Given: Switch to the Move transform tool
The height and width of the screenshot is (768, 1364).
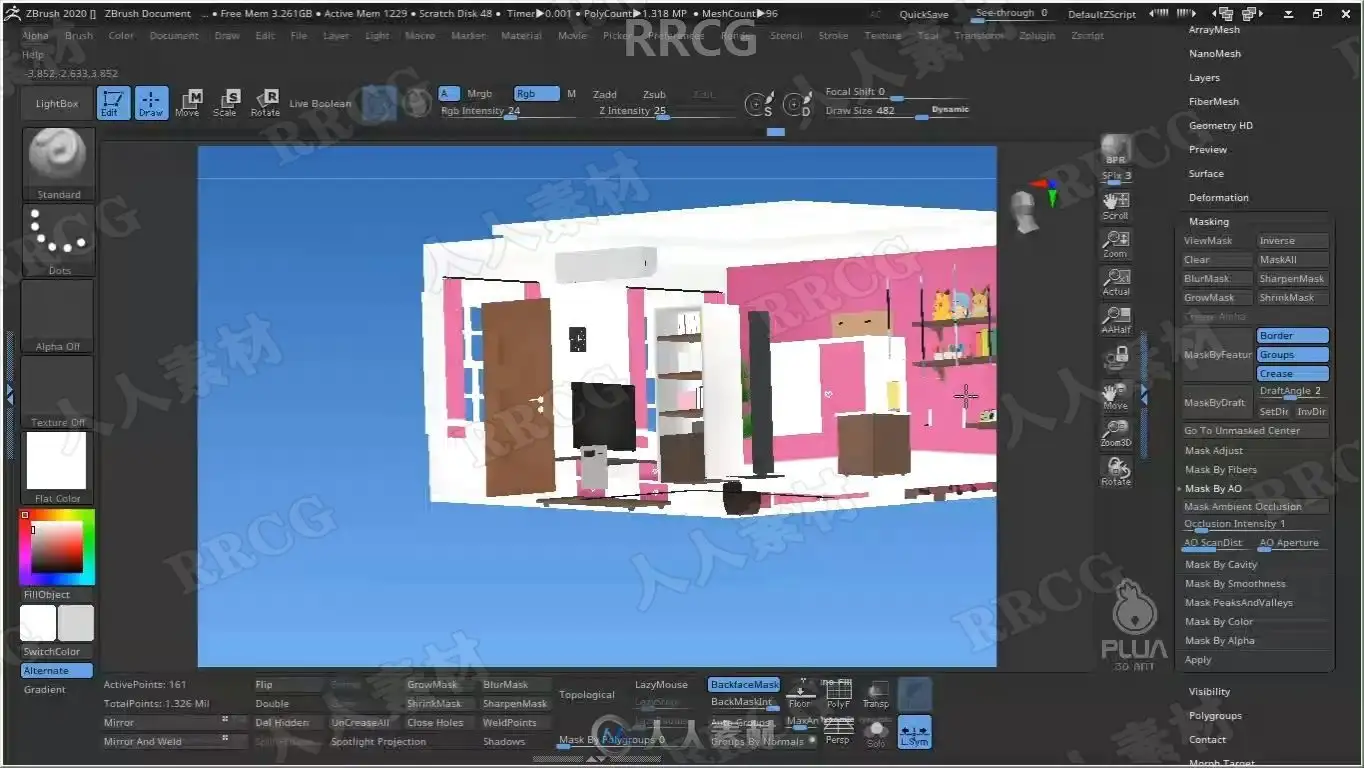Looking at the screenshot, I should pos(188,103).
